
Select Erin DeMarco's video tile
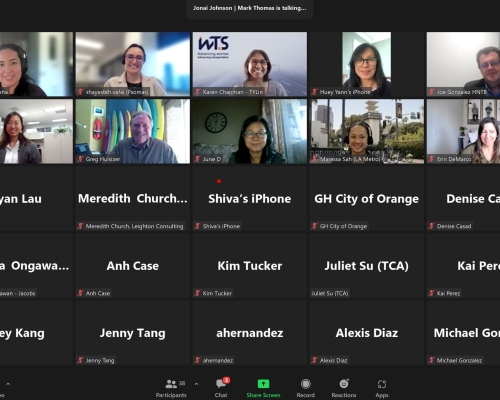463,131
